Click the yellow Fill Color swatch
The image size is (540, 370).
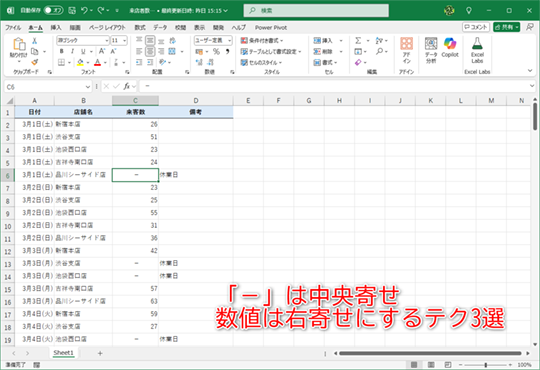[80, 62]
